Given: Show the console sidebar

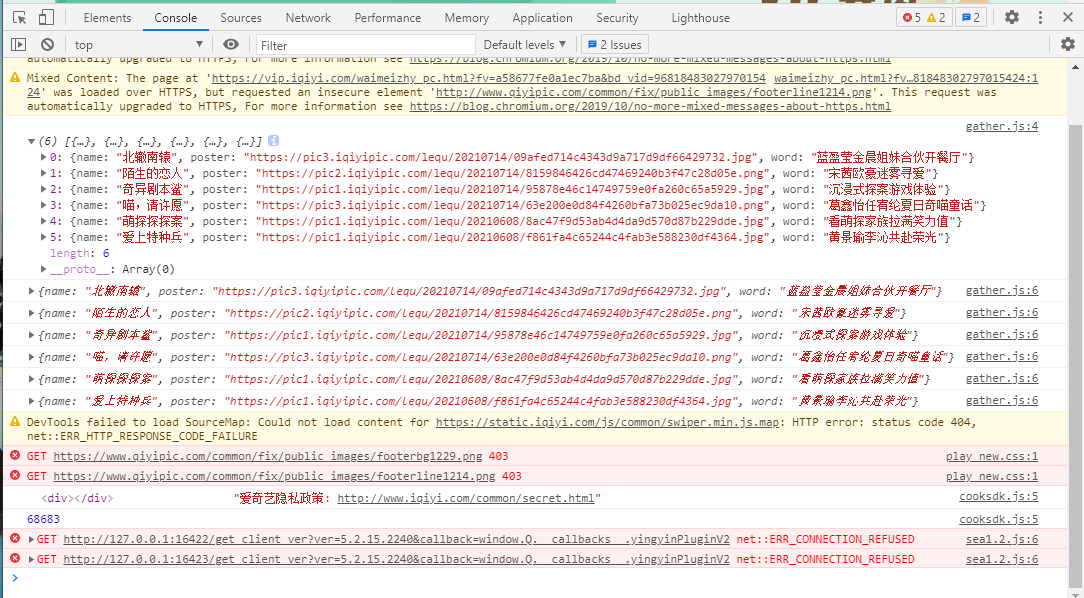Looking at the screenshot, I should click(x=19, y=44).
